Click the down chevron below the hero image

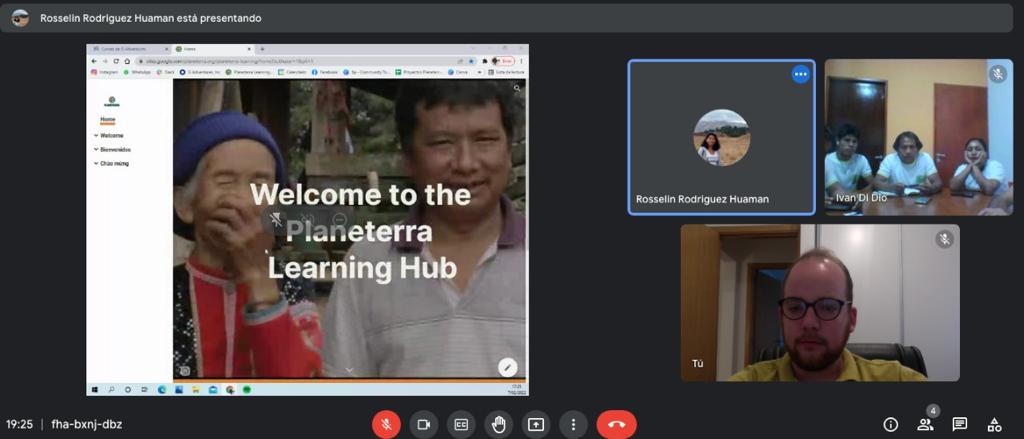tap(349, 370)
